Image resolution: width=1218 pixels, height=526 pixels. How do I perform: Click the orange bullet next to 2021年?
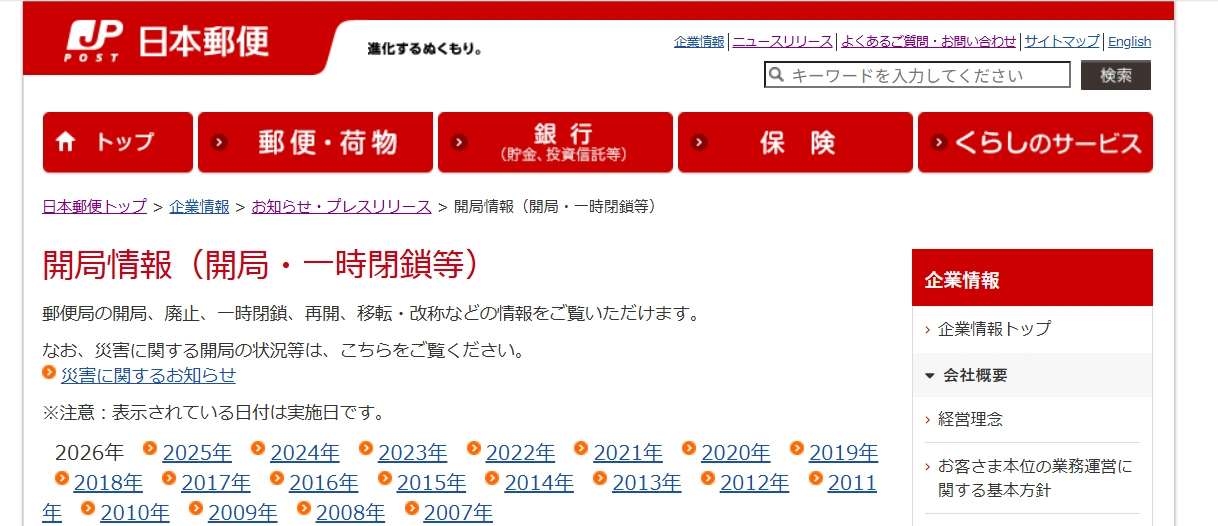(581, 448)
